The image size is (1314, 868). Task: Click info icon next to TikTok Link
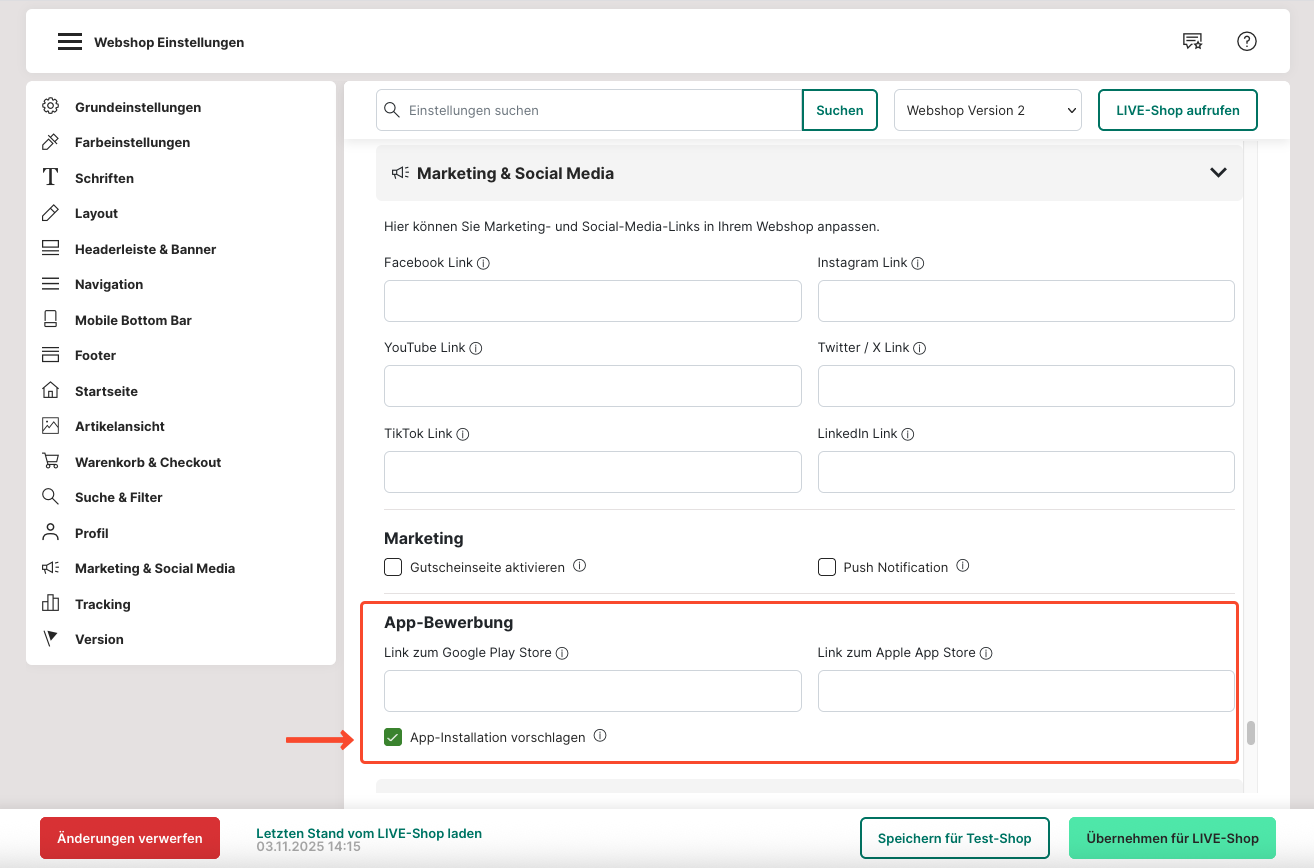click(463, 434)
